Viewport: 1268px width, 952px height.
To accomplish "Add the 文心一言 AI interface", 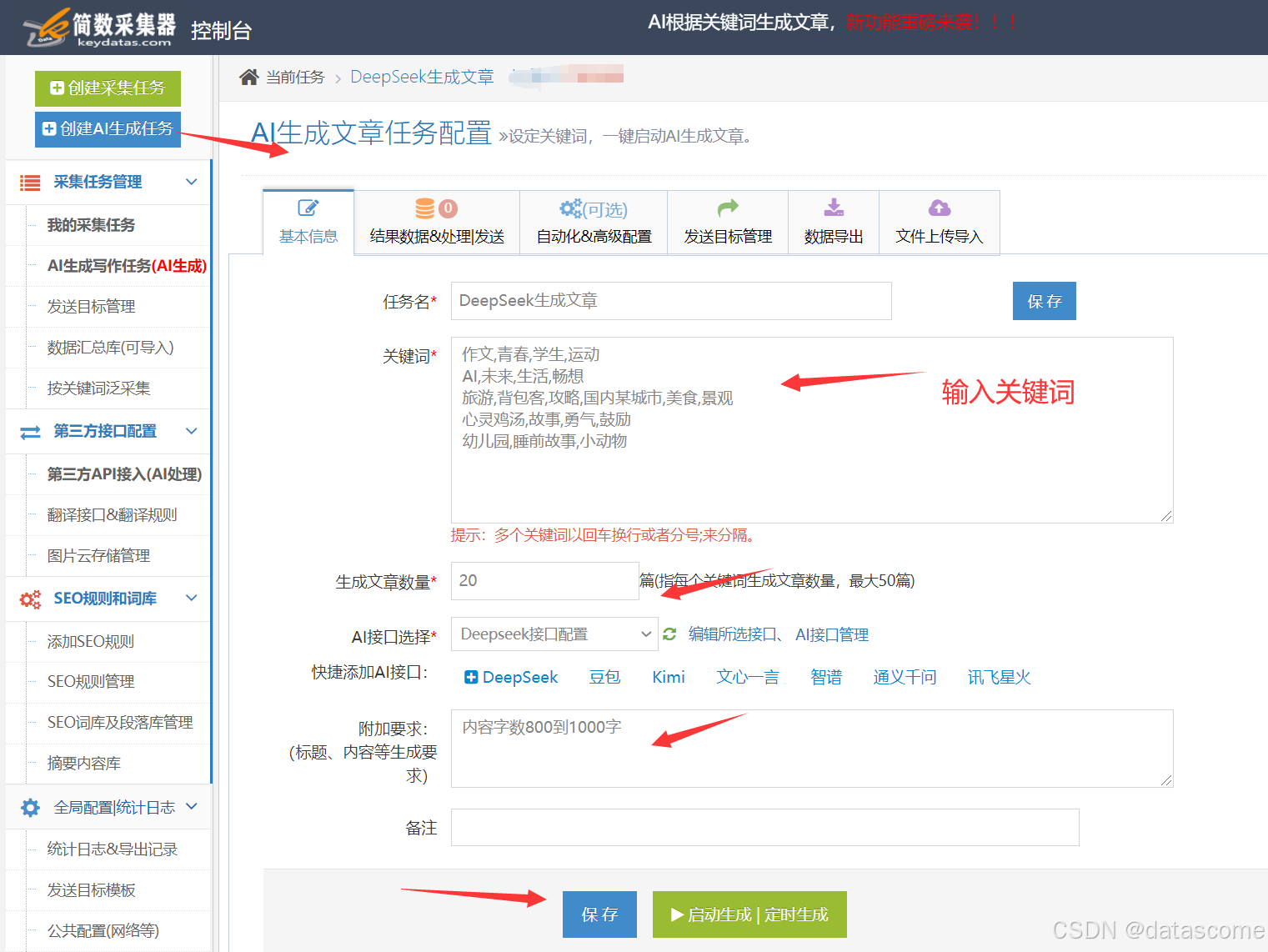I will click(x=748, y=677).
